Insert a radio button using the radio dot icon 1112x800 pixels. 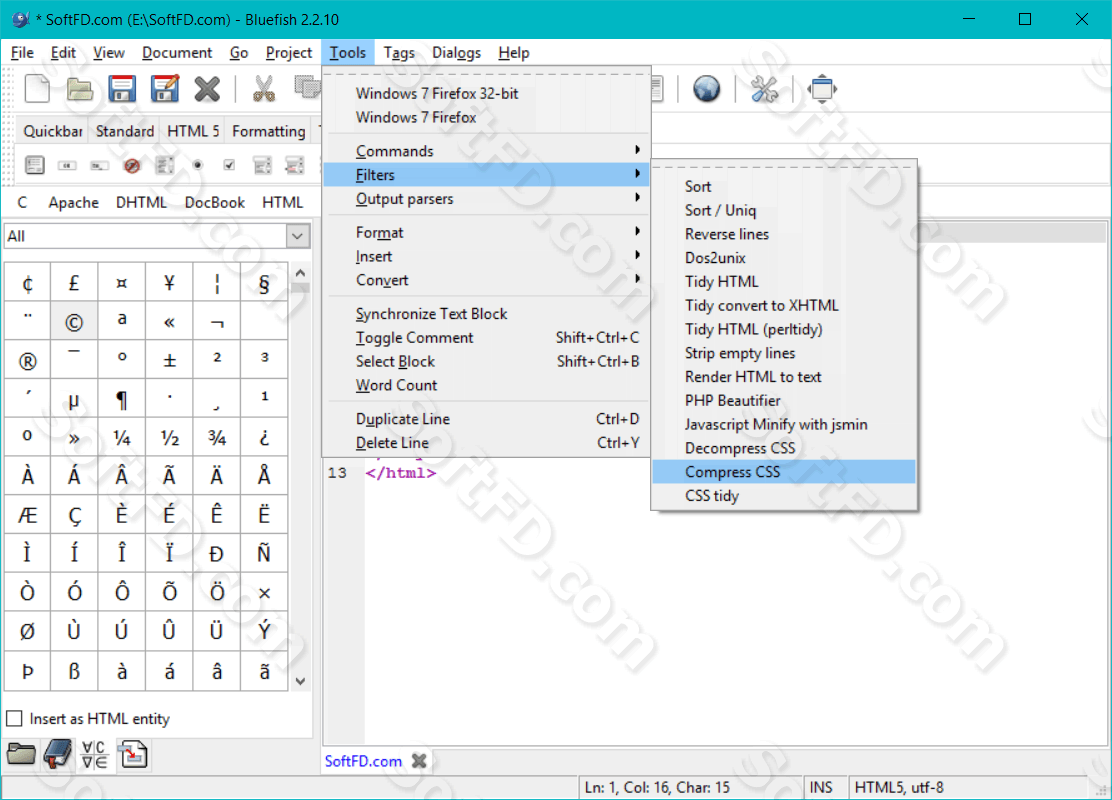click(197, 165)
